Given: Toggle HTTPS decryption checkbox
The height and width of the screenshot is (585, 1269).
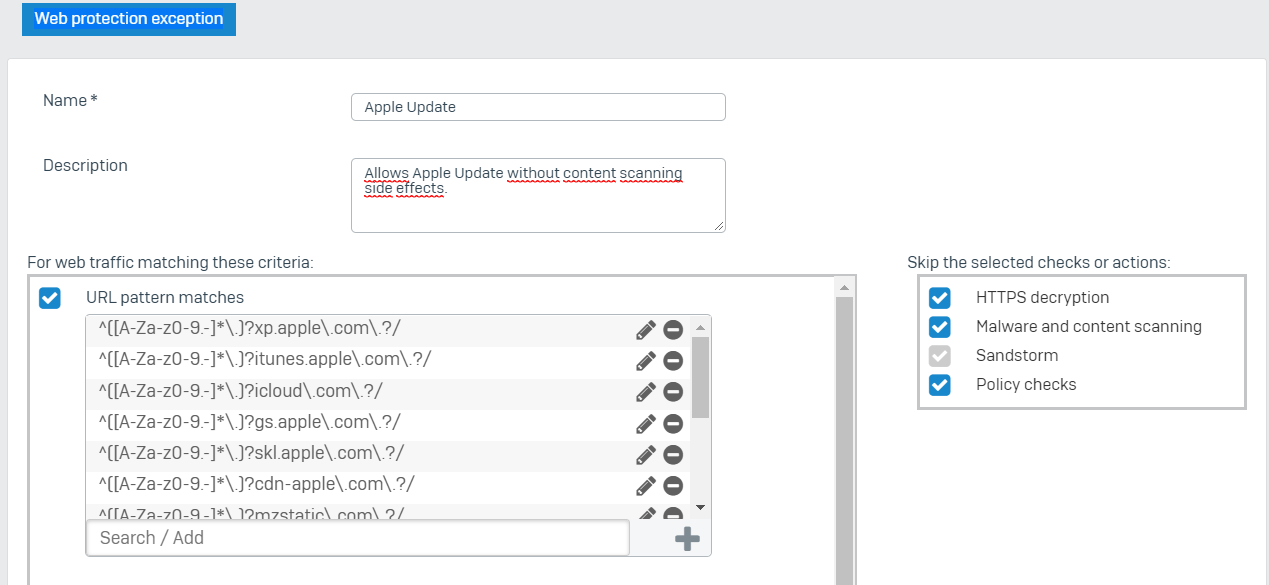Looking at the screenshot, I should [939, 298].
